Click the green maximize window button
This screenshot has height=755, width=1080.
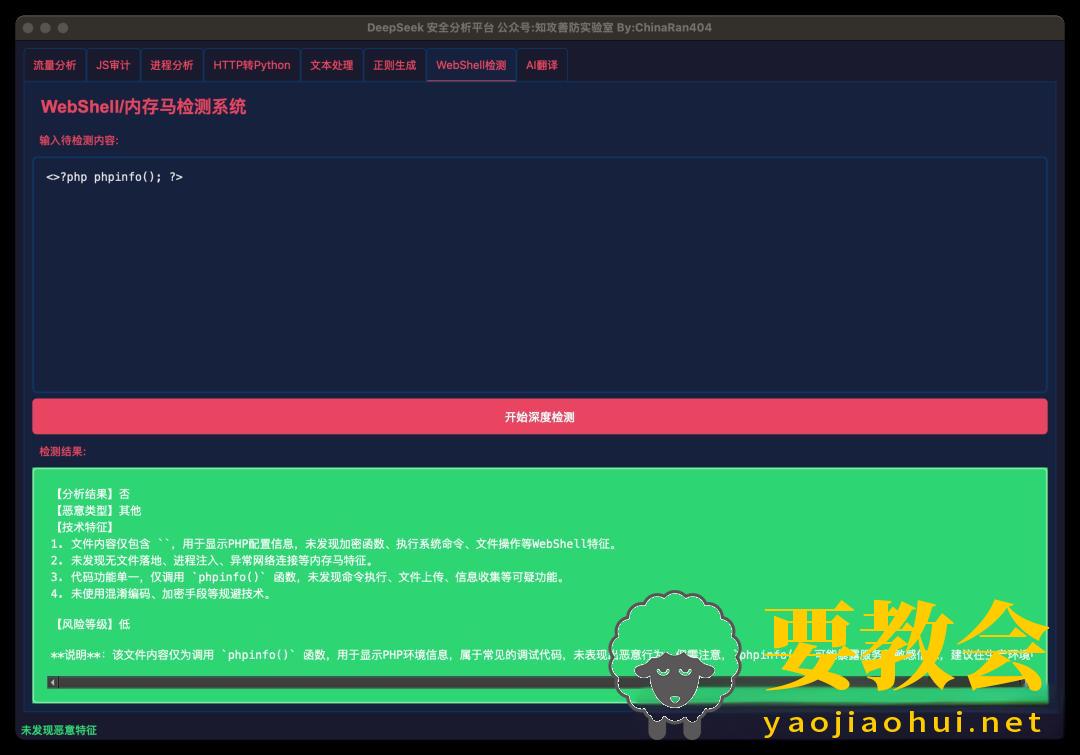pyautogui.click(x=63, y=28)
